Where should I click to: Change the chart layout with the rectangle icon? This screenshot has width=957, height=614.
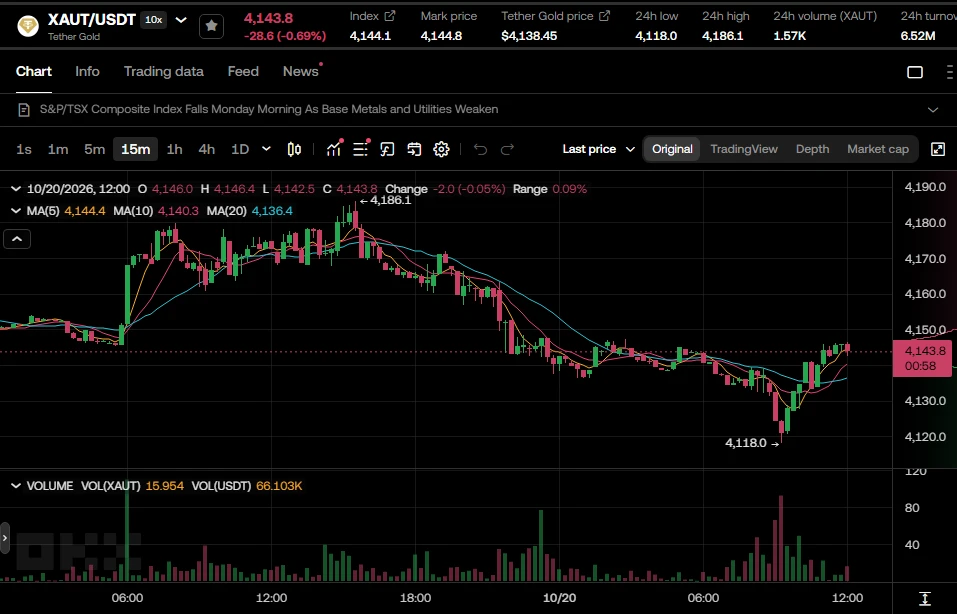pos(915,72)
